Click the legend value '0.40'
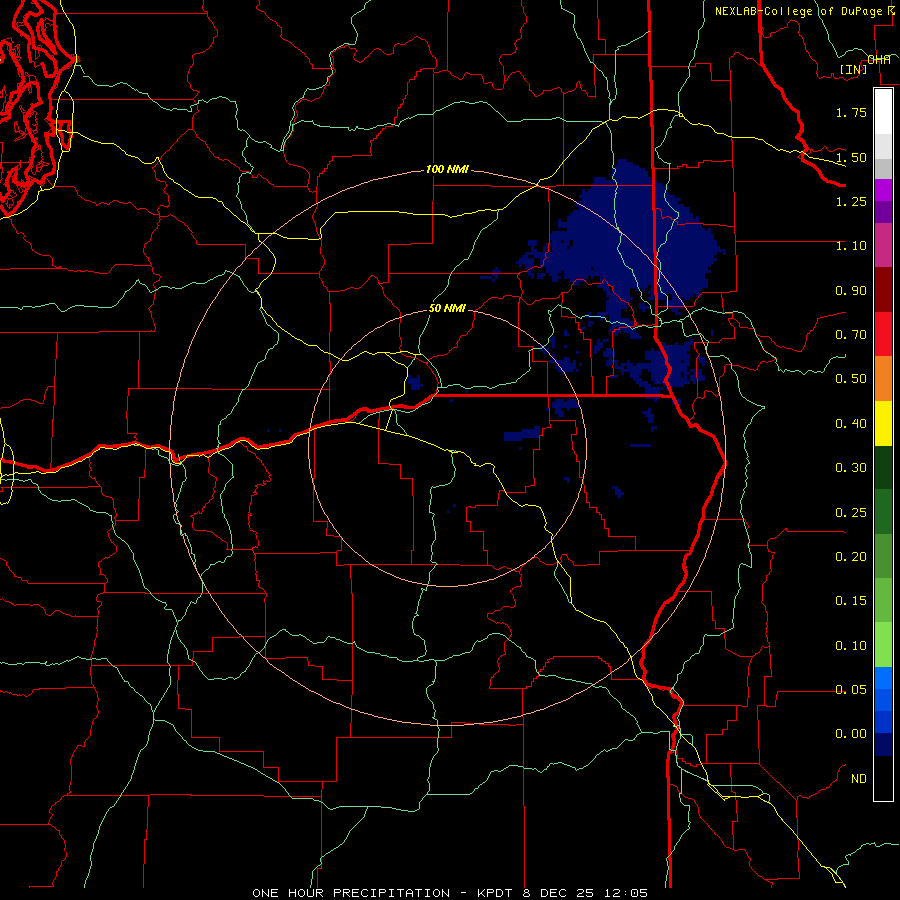Image resolution: width=900 pixels, height=900 pixels. pyautogui.click(x=851, y=424)
